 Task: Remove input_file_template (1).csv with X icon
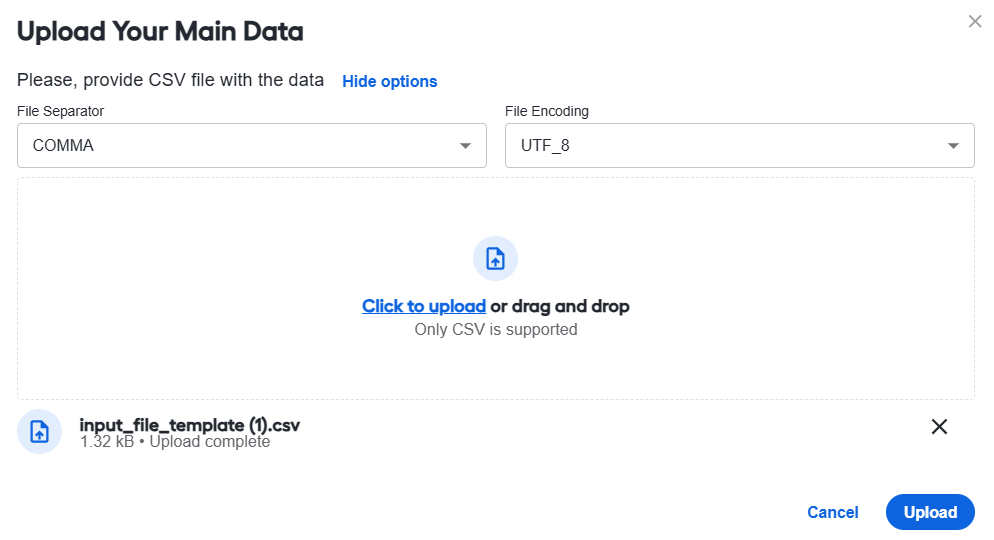pos(939,427)
